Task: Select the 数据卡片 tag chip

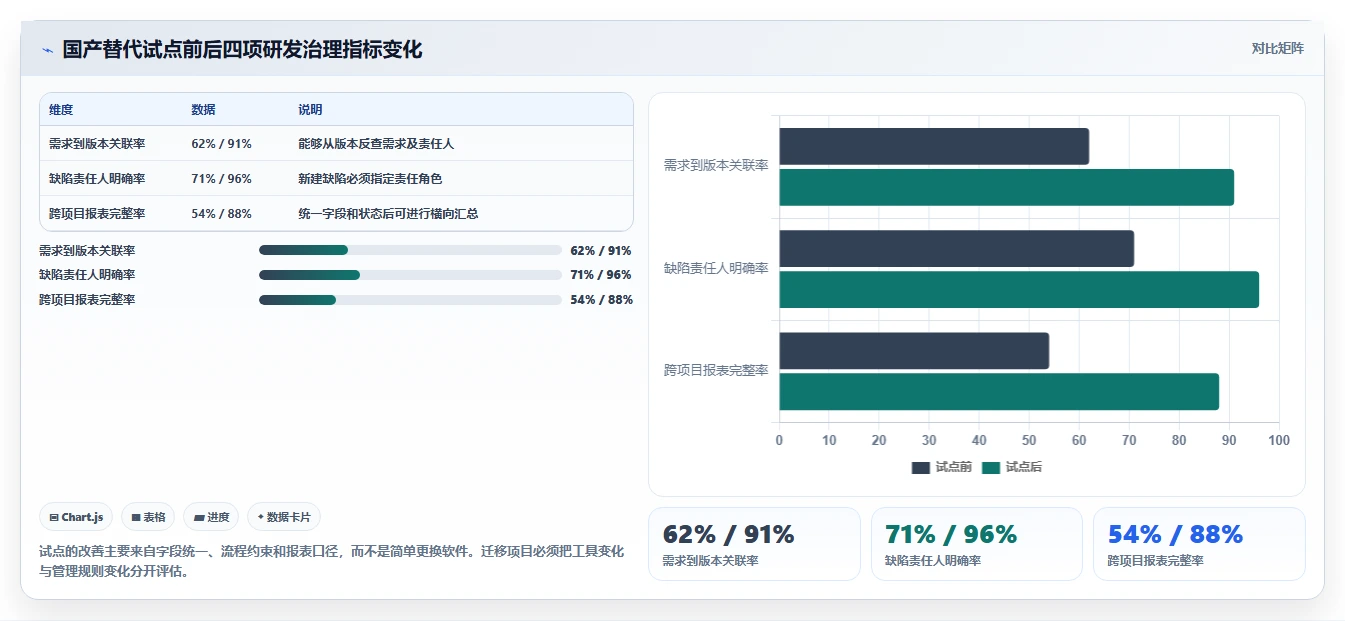Action: click(284, 517)
